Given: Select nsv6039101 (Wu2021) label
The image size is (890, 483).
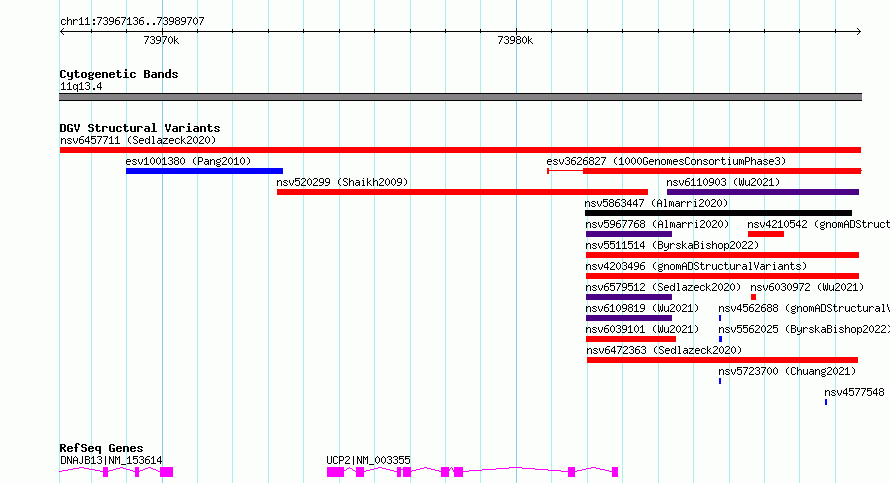Looking at the screenshot, I should click(x=642, y=329).
